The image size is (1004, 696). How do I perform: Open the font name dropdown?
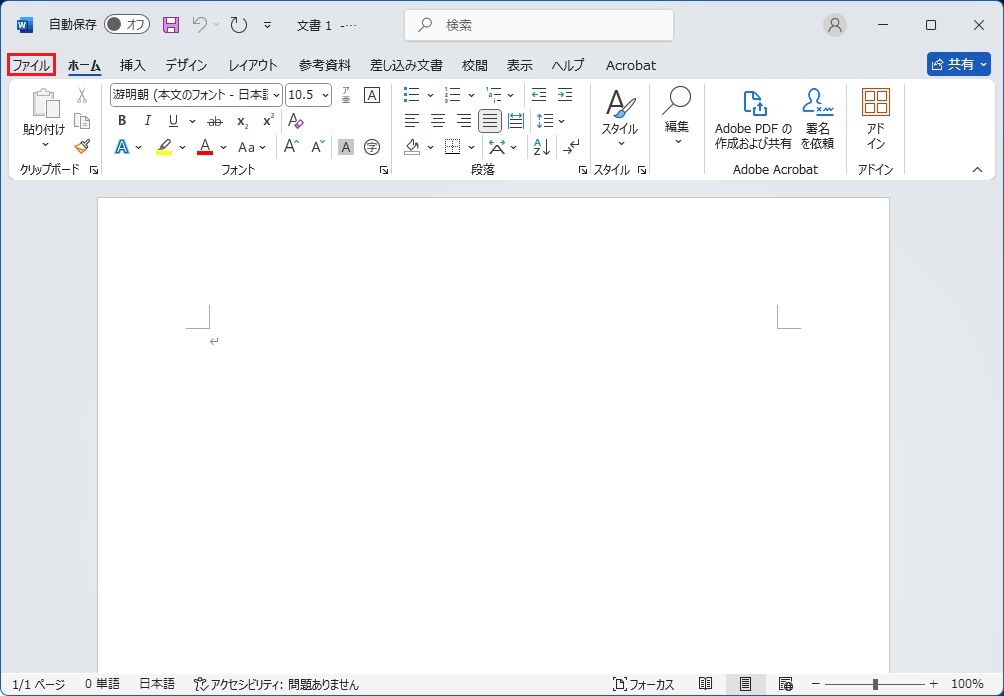[x=276, y=95]
